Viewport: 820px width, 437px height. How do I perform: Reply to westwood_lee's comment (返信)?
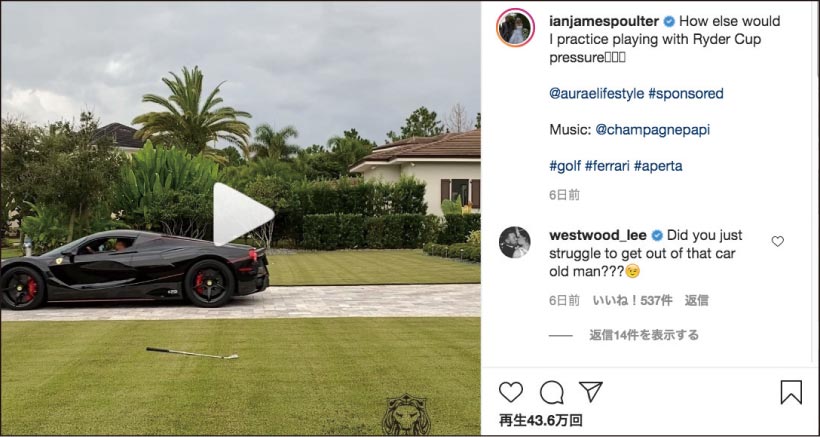pyautogui.click(x=697, y=301)
